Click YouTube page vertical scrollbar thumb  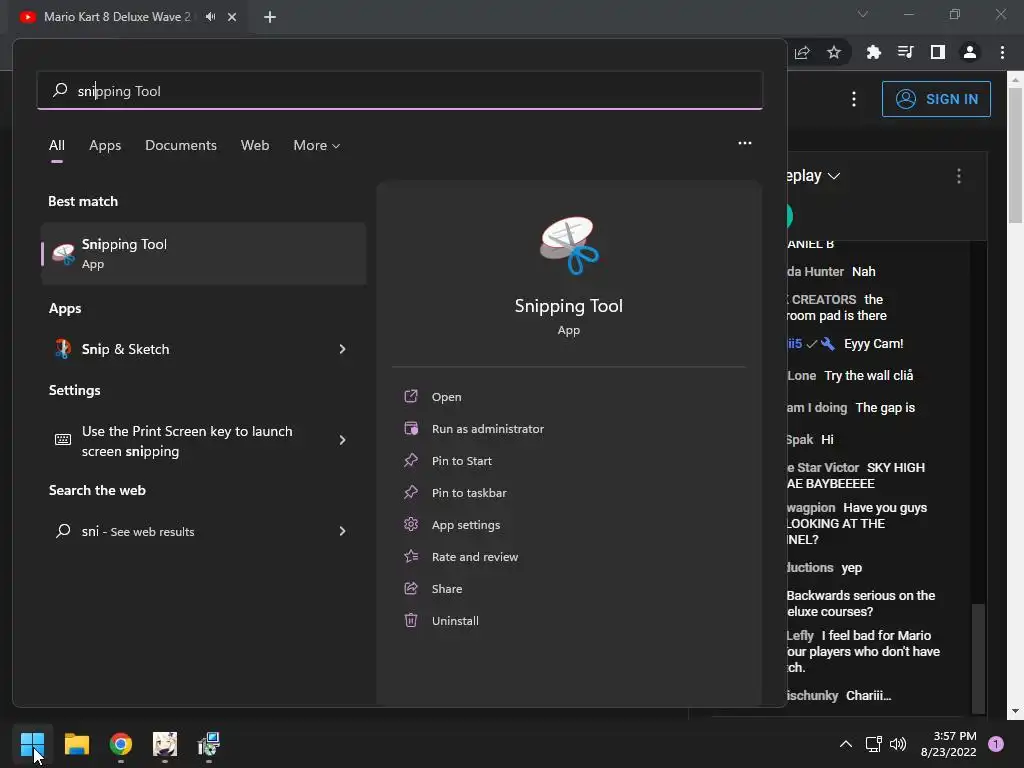click(x=1015, y=155)
